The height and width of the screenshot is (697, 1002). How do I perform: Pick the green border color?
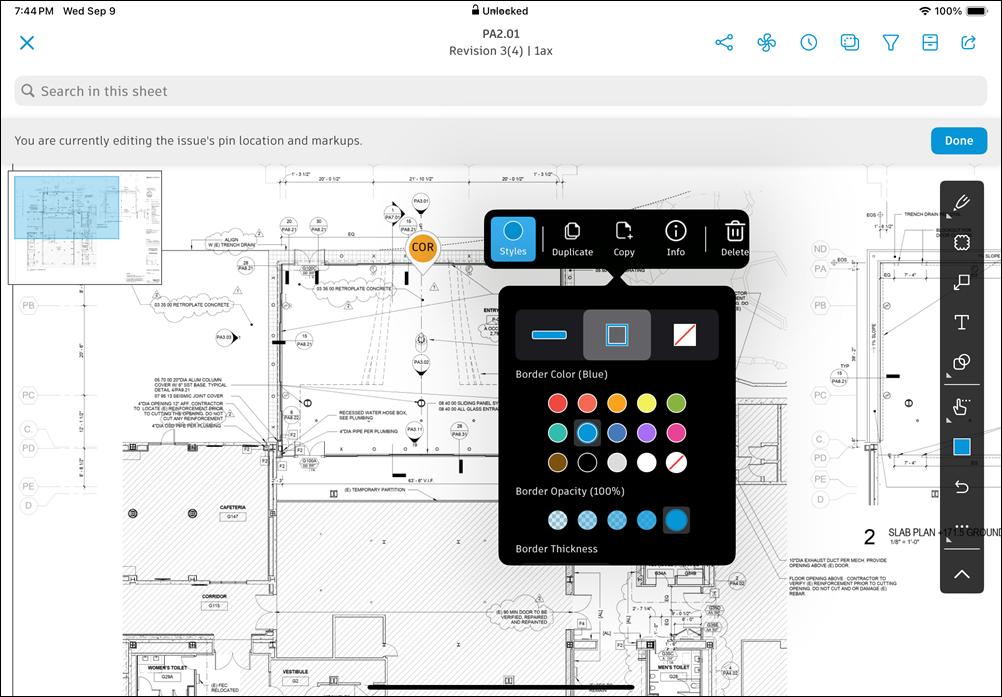(676, 403)
